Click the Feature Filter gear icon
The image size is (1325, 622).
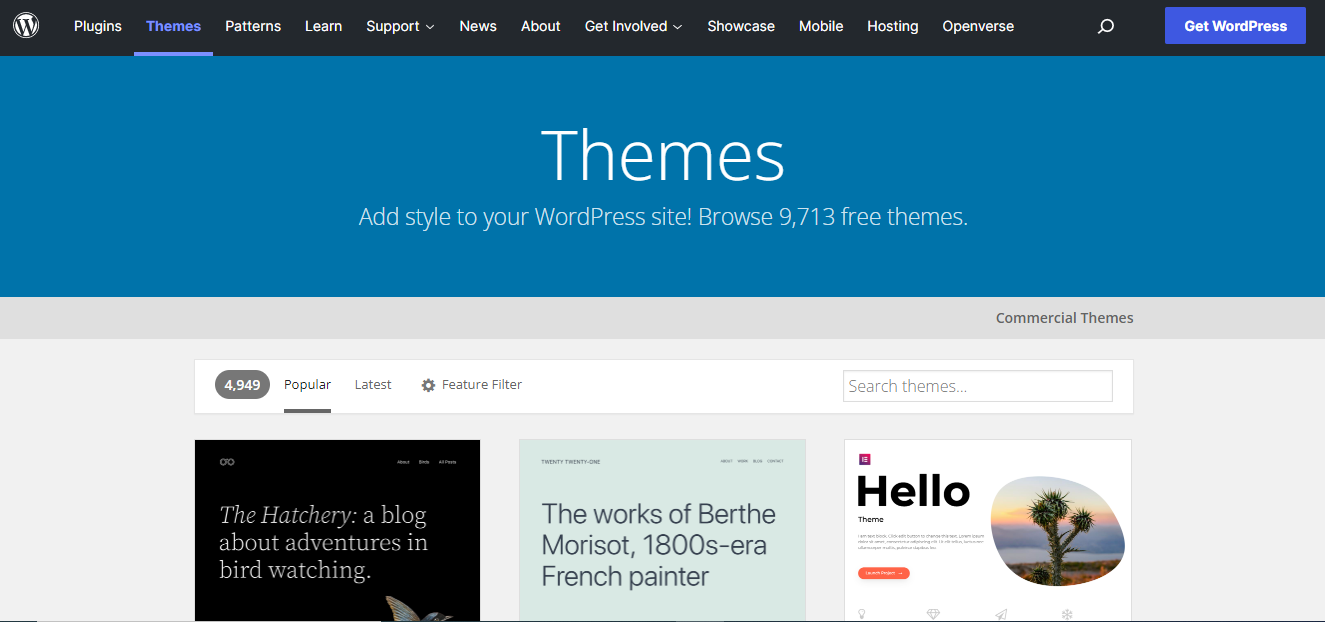tap(428, 385)
